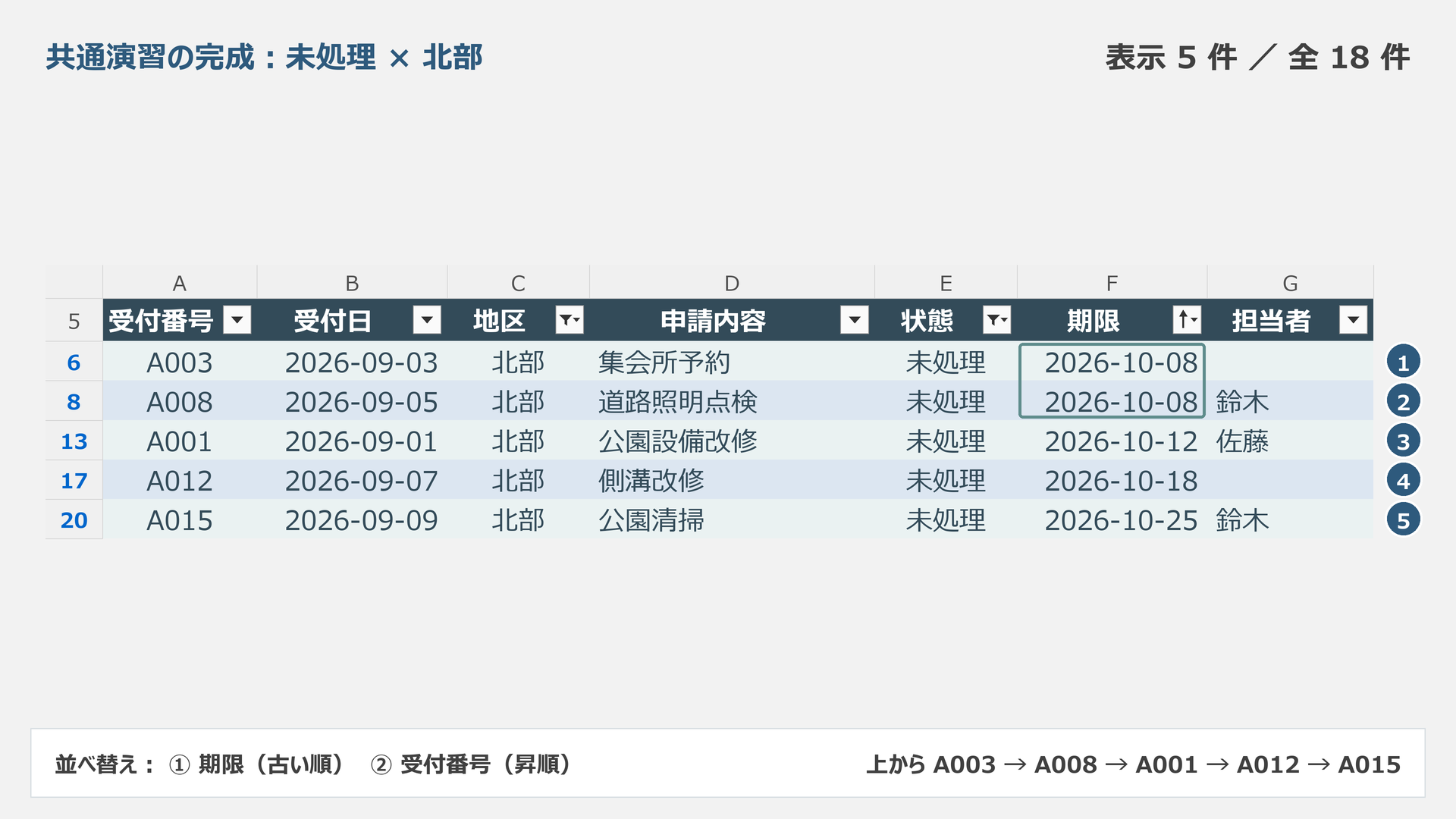Select the 側溝改修 cell
Image resolution: width=1456 pixels, height=819 pixels.
click(x=732, y=480)
